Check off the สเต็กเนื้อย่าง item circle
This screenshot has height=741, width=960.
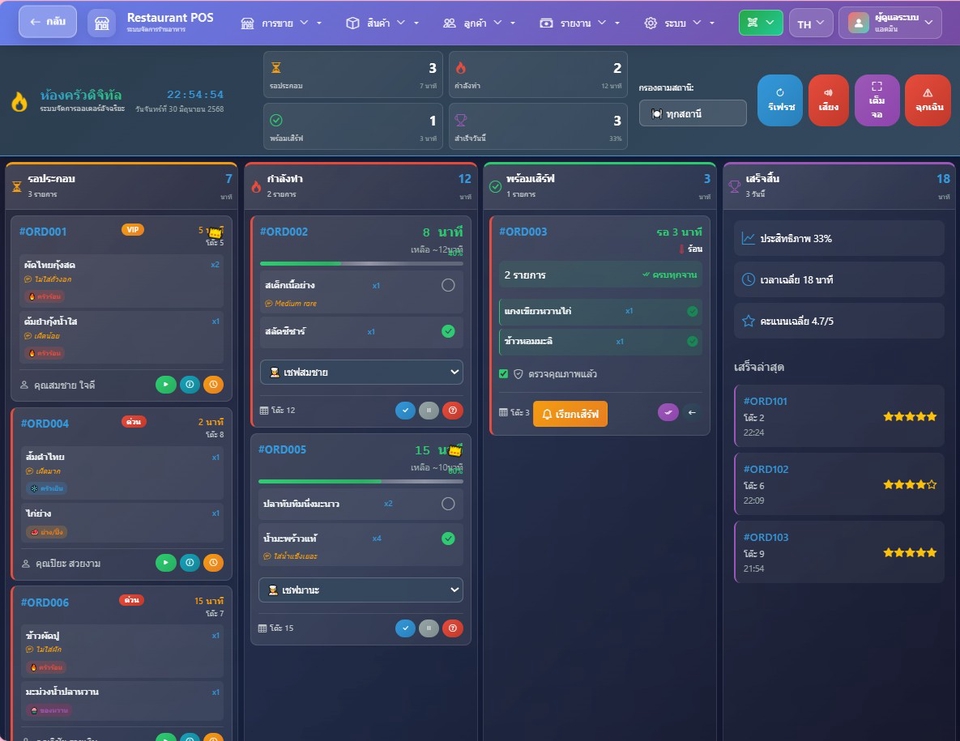click(448, 285)
